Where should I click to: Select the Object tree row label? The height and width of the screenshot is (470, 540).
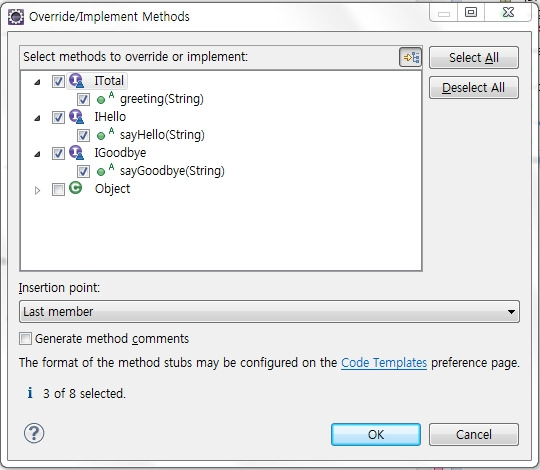pos(113,189)
